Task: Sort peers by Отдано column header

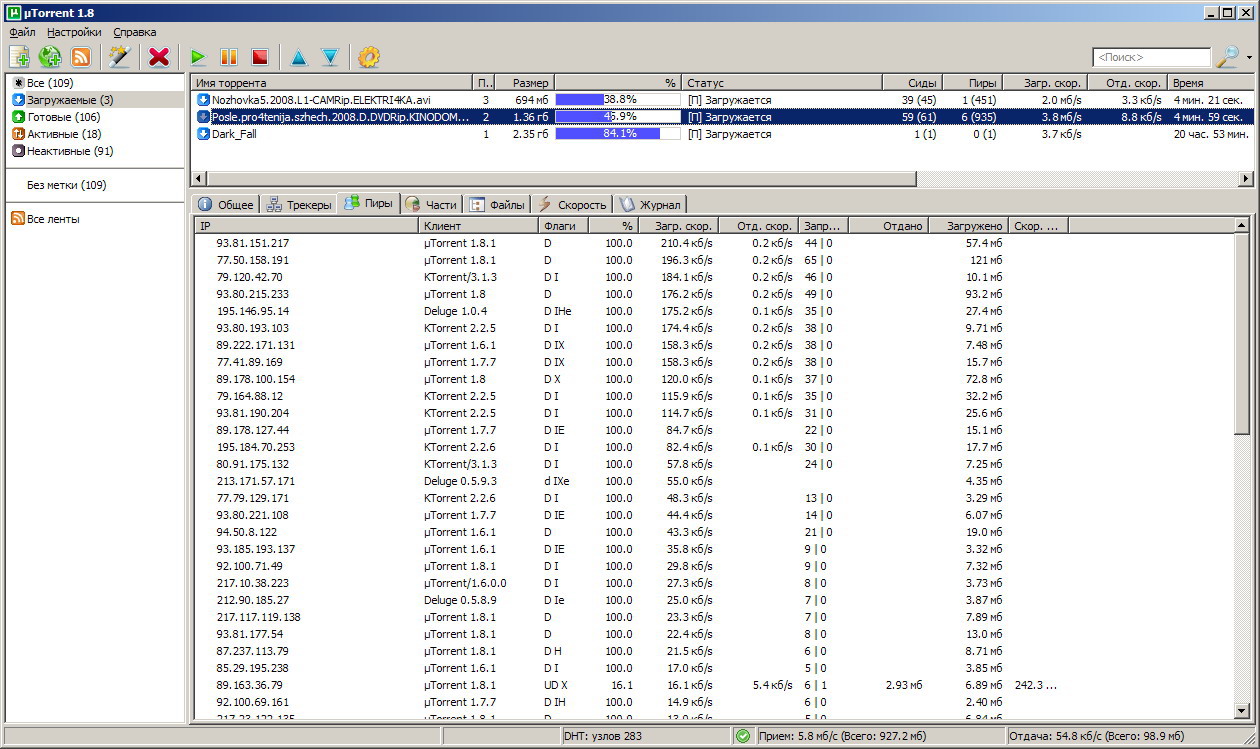Action: pos(888,226)
